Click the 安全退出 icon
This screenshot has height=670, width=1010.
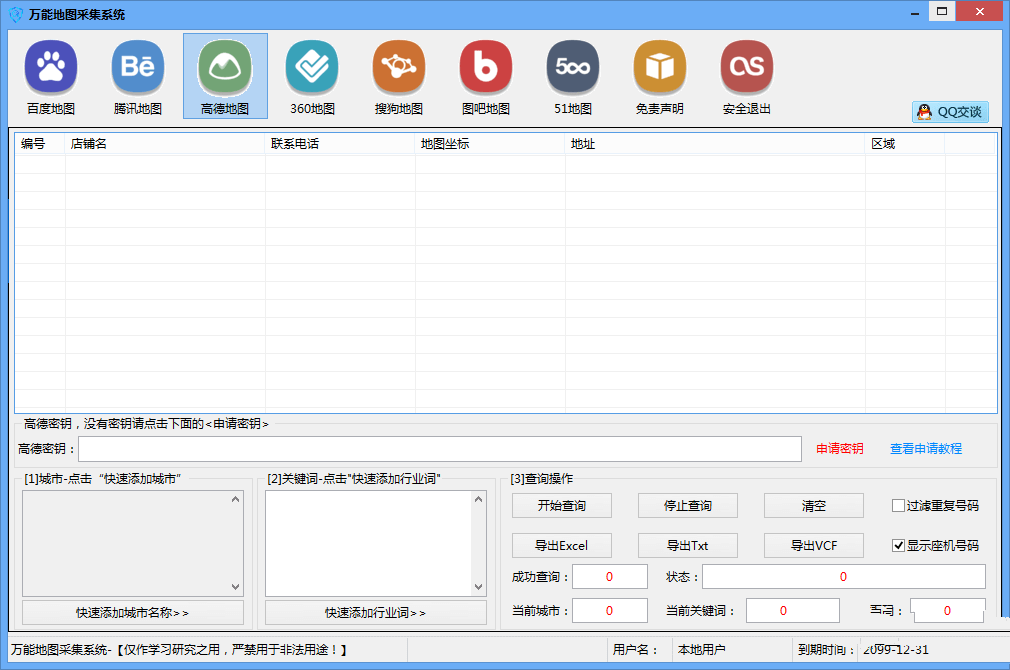point(747,76)
